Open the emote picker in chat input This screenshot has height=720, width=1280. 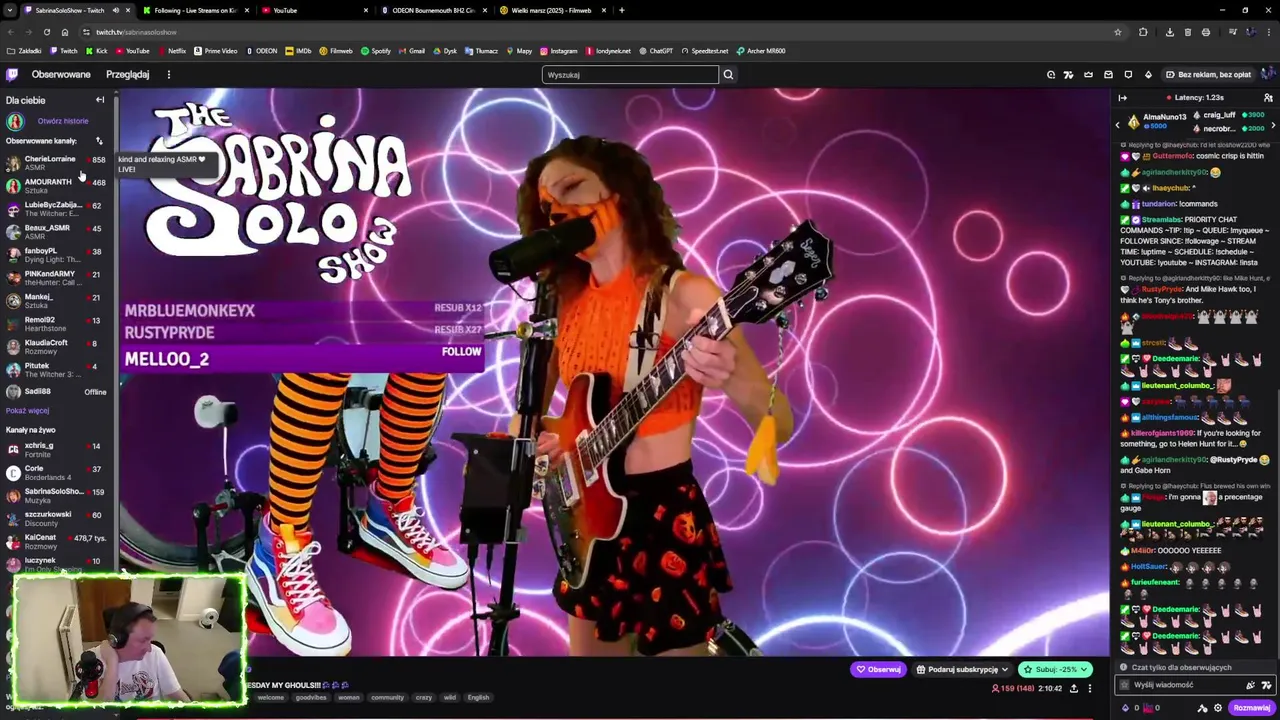pyautogui.click(x=1268, y=685)
